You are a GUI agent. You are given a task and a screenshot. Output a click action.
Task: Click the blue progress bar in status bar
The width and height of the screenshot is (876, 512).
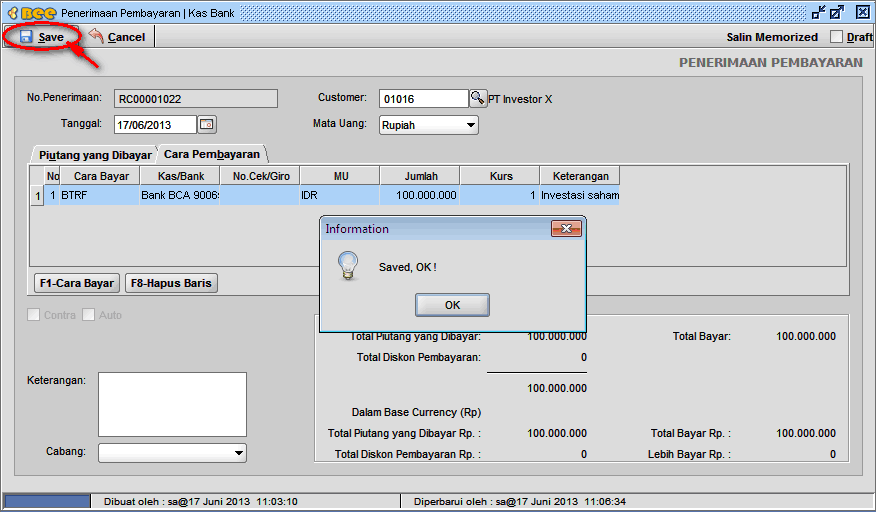coord(47,501)
